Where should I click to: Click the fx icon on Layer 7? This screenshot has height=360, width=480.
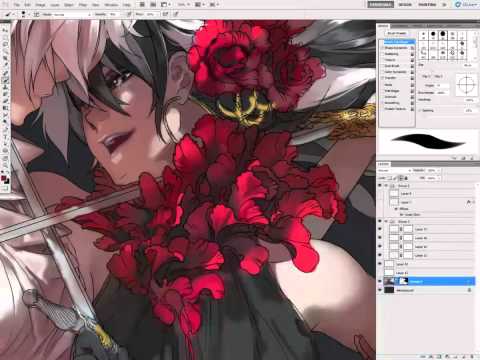[468, 202]
